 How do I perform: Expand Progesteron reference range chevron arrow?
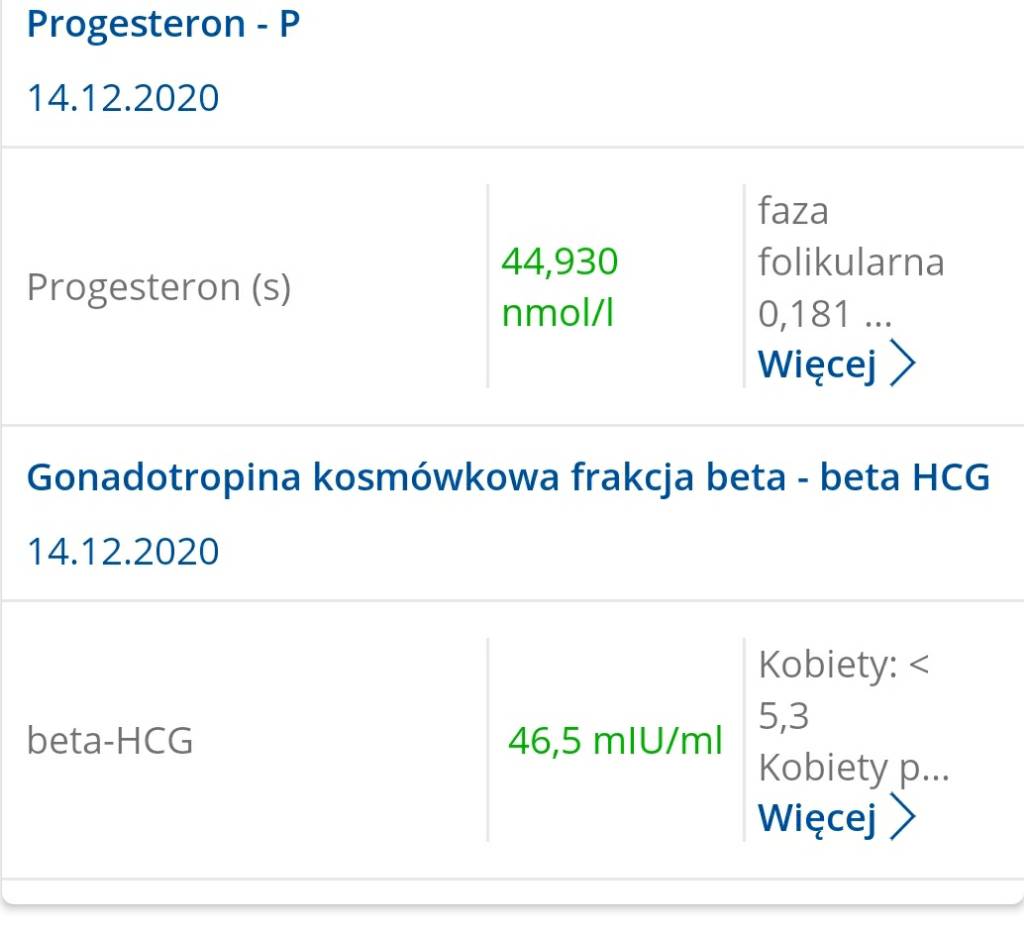(x=902, y=364)
